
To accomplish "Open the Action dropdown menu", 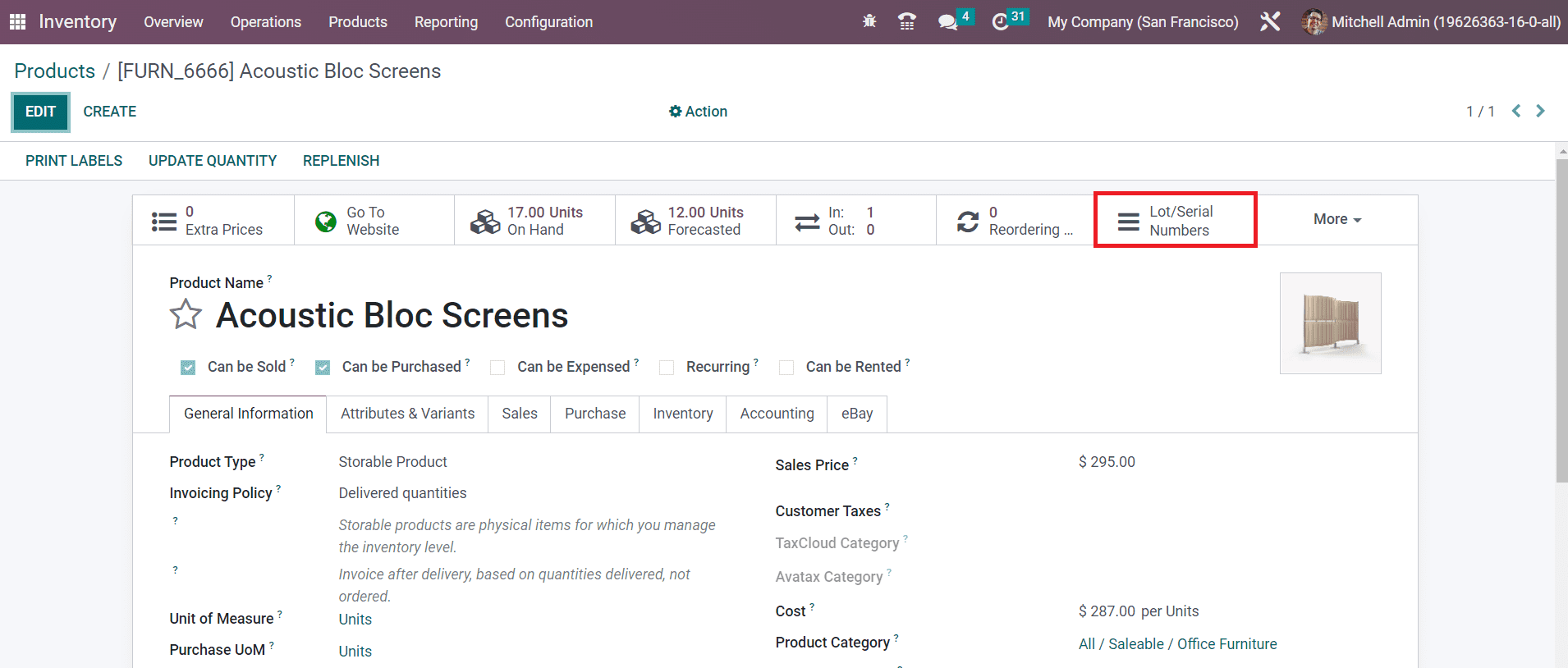I will click(x=698, y=112).
